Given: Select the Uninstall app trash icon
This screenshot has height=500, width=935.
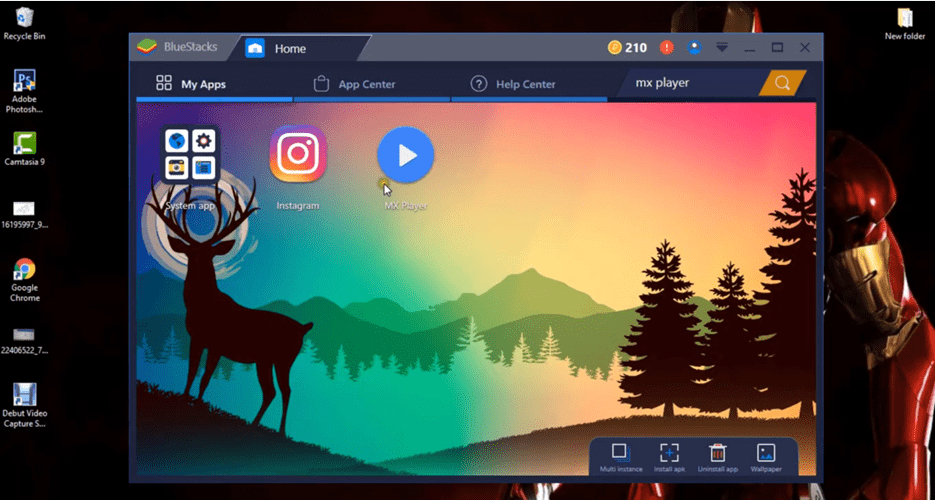Looking at the screenshot, I should 717,453.
